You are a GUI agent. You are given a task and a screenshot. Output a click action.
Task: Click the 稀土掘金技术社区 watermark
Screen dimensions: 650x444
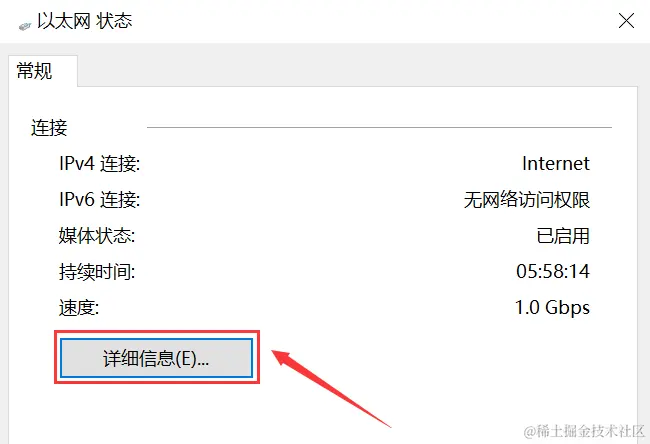coord(585,431)
